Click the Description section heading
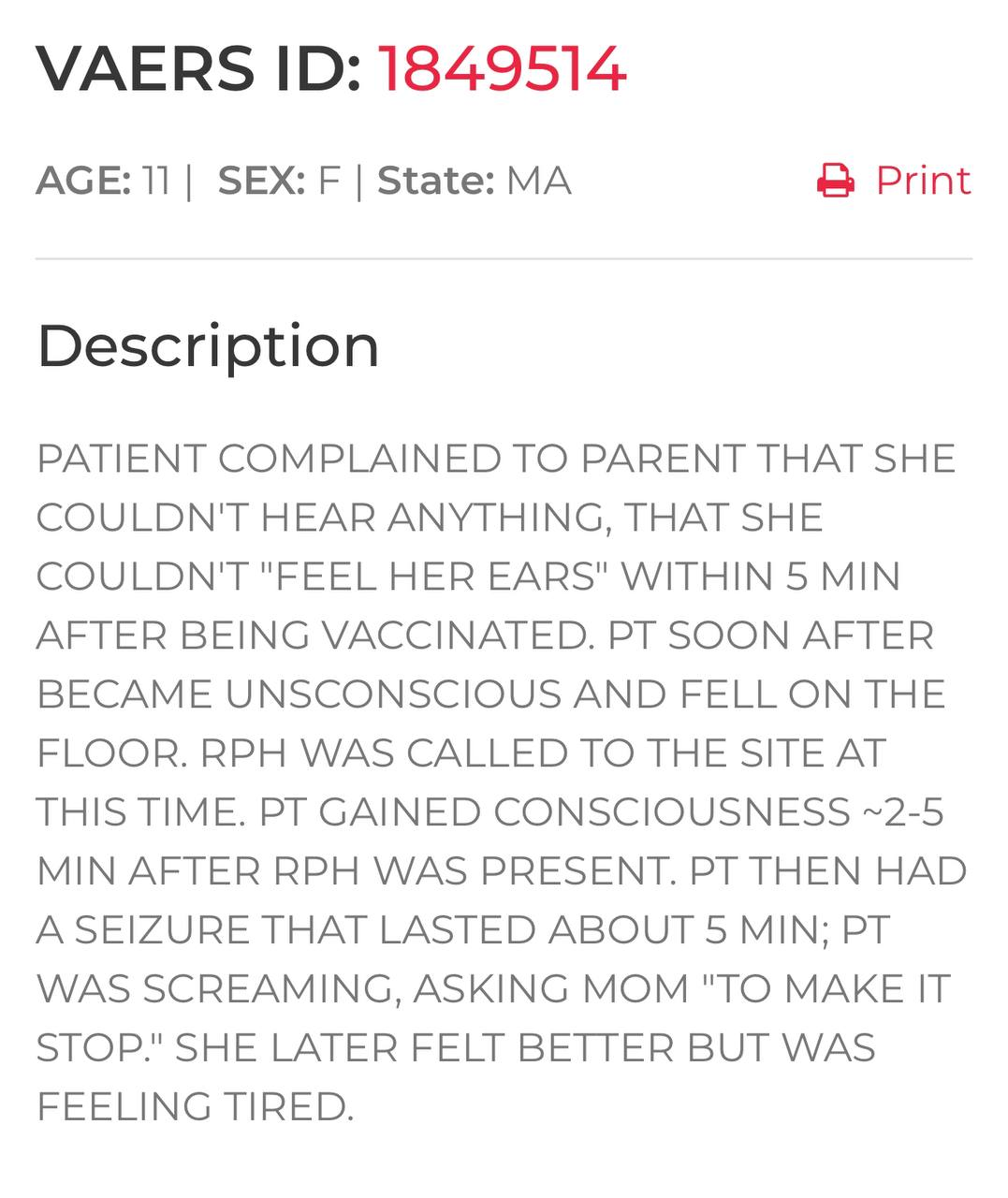The width and height of the screenshot is (1008, 1198). coord(208,345)
